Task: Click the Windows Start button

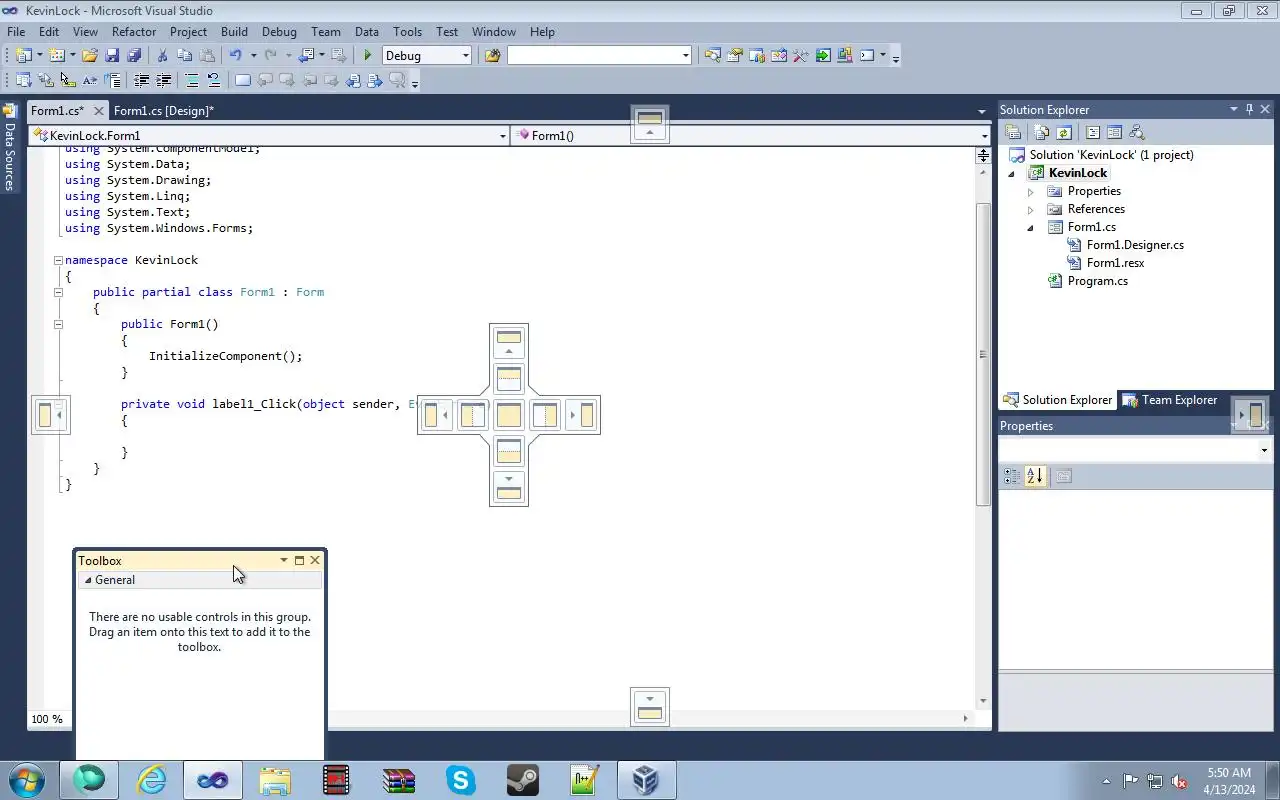Action: click(27, 780)
